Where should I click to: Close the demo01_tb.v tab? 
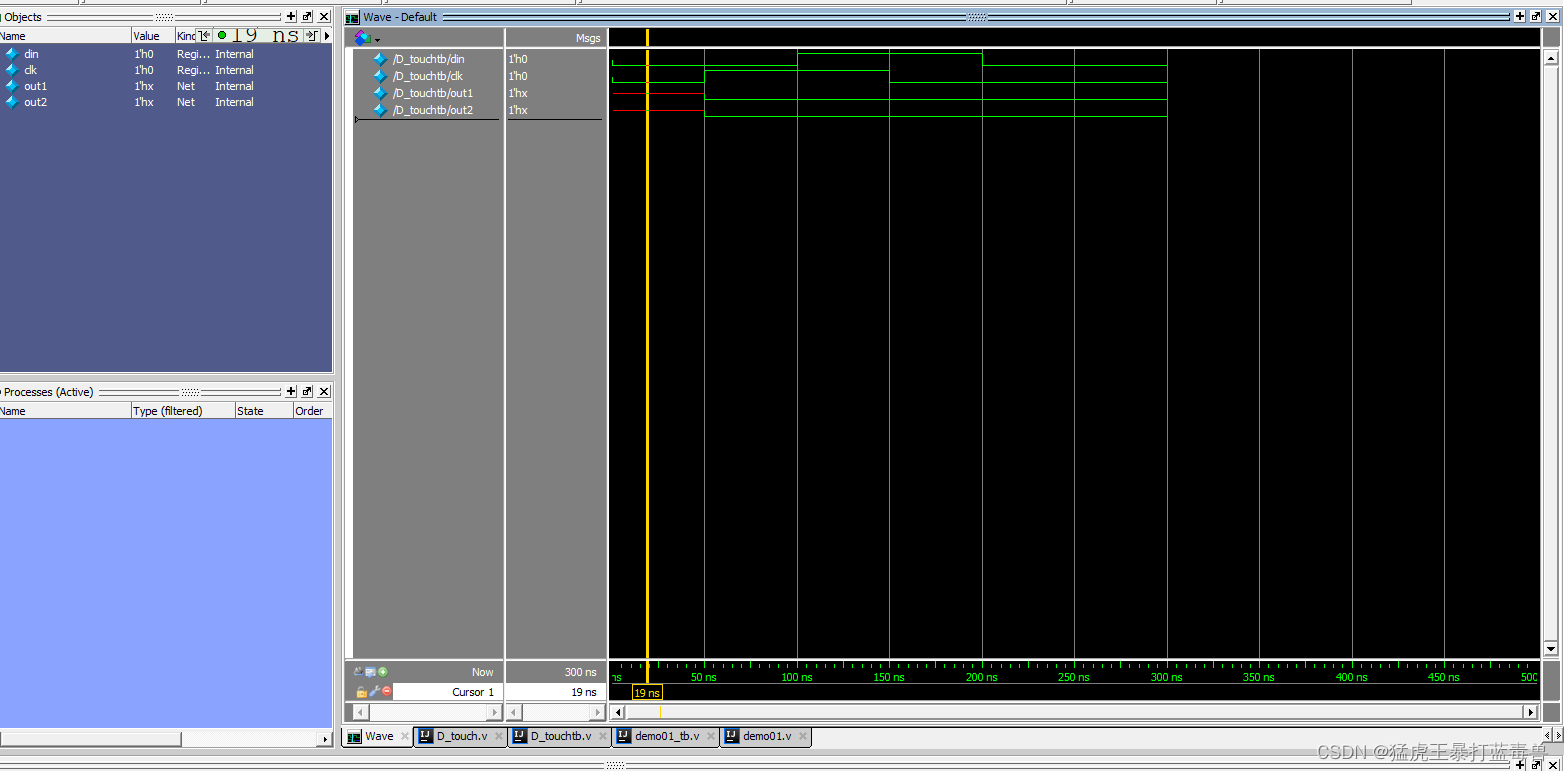click(x=711, y=737)
